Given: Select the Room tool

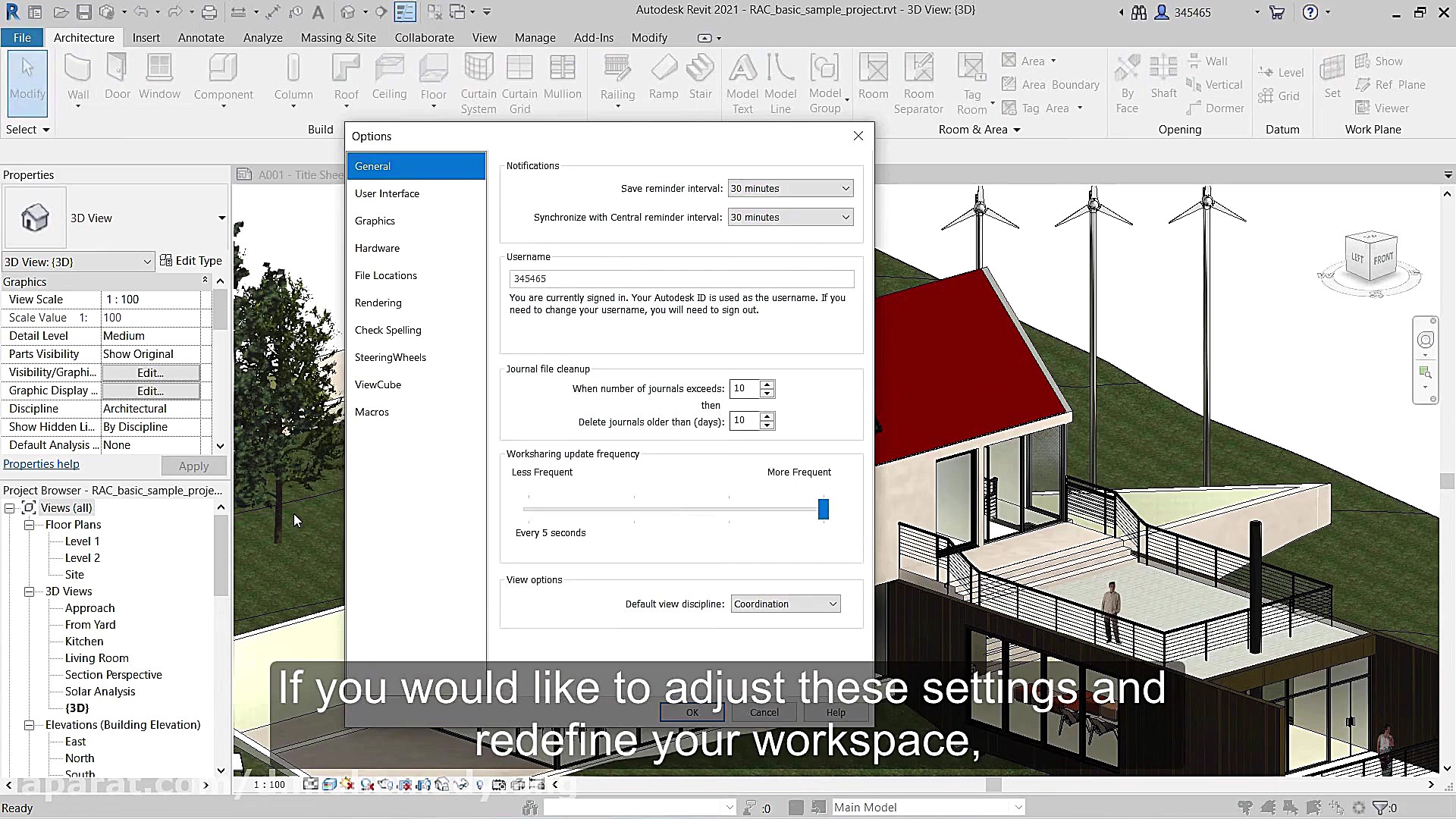Looking at the screenshot, I should click(873, 78).
